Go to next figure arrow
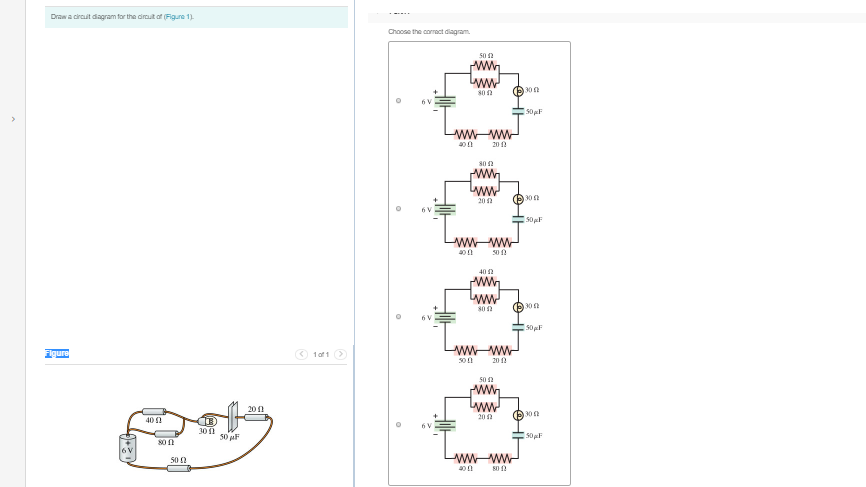 tap(340, 354)
